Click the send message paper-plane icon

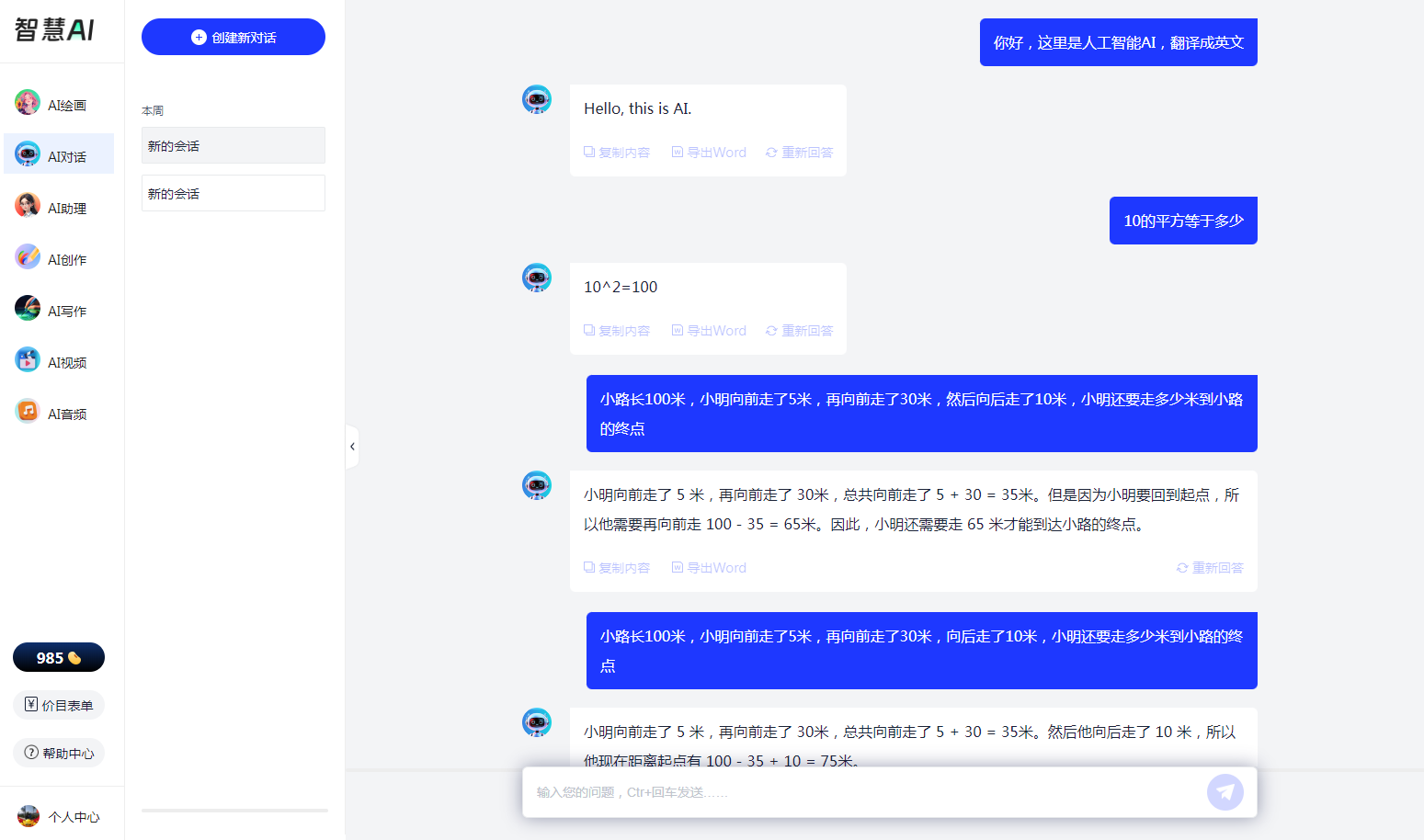pyautogui.click(x=1225, y=791)
